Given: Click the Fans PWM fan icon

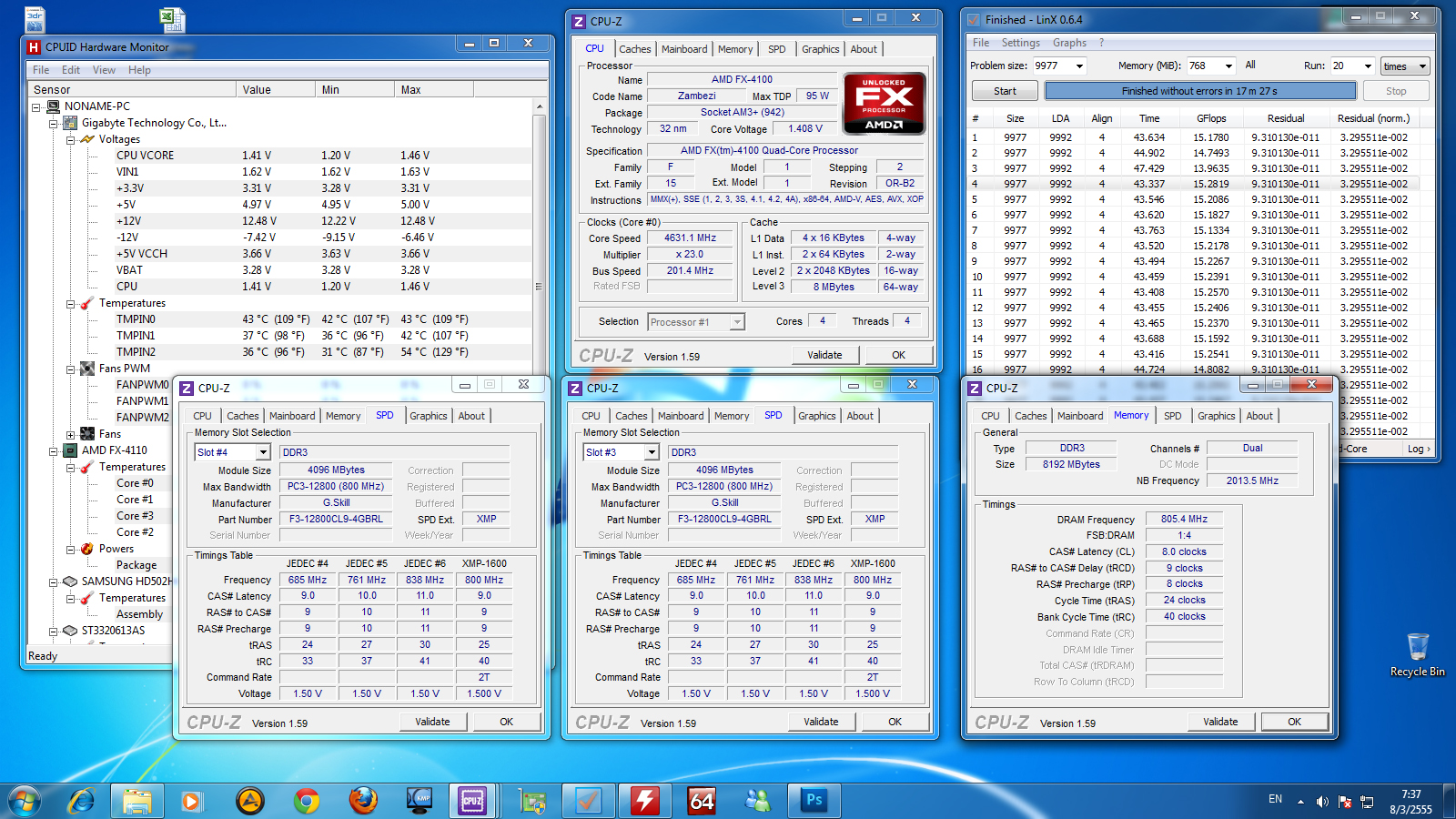Looking at the screenshot, I should pos(87,369).
